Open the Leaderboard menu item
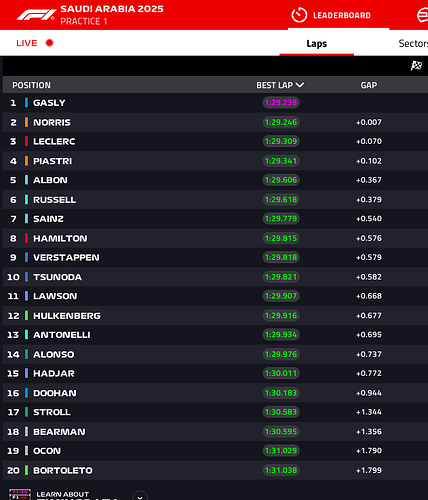This screenshot has width=428, height=500. point(342,15)
